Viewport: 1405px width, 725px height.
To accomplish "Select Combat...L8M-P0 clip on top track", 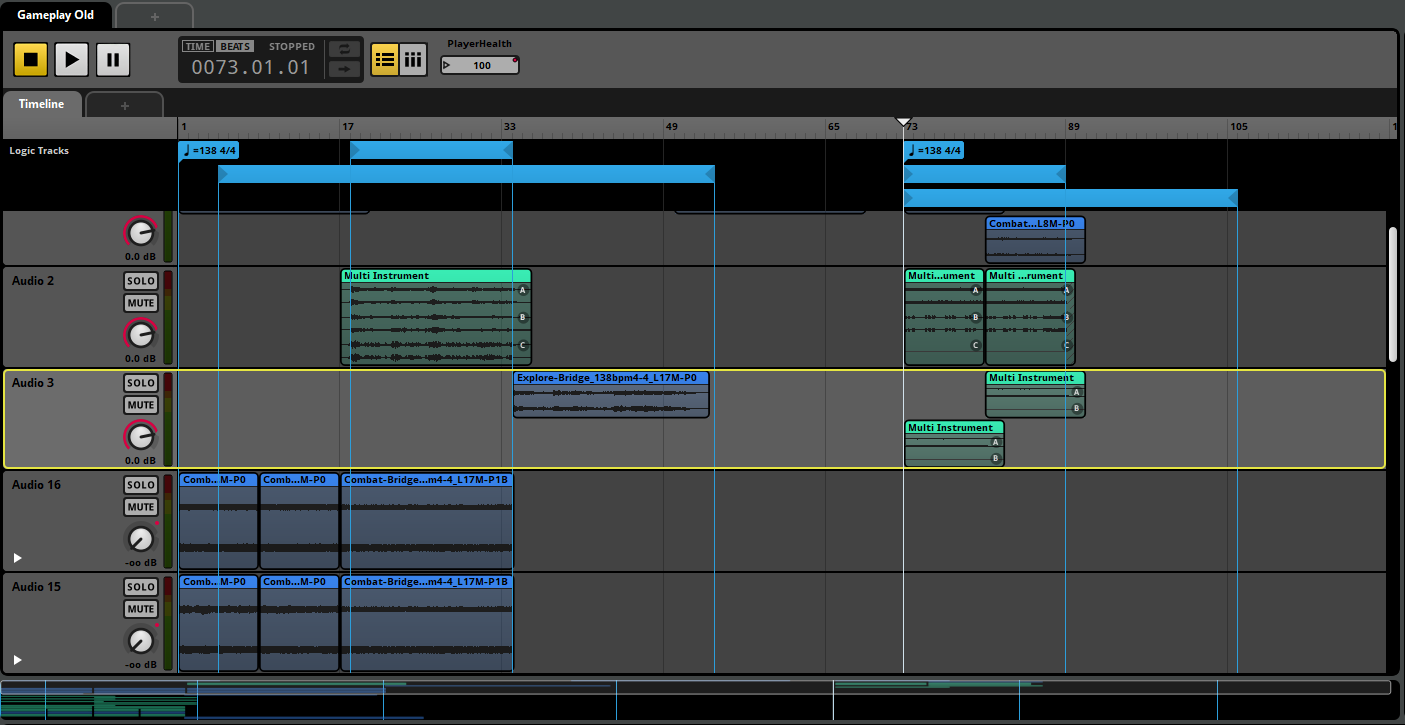I will click(x=1035, y=240).
